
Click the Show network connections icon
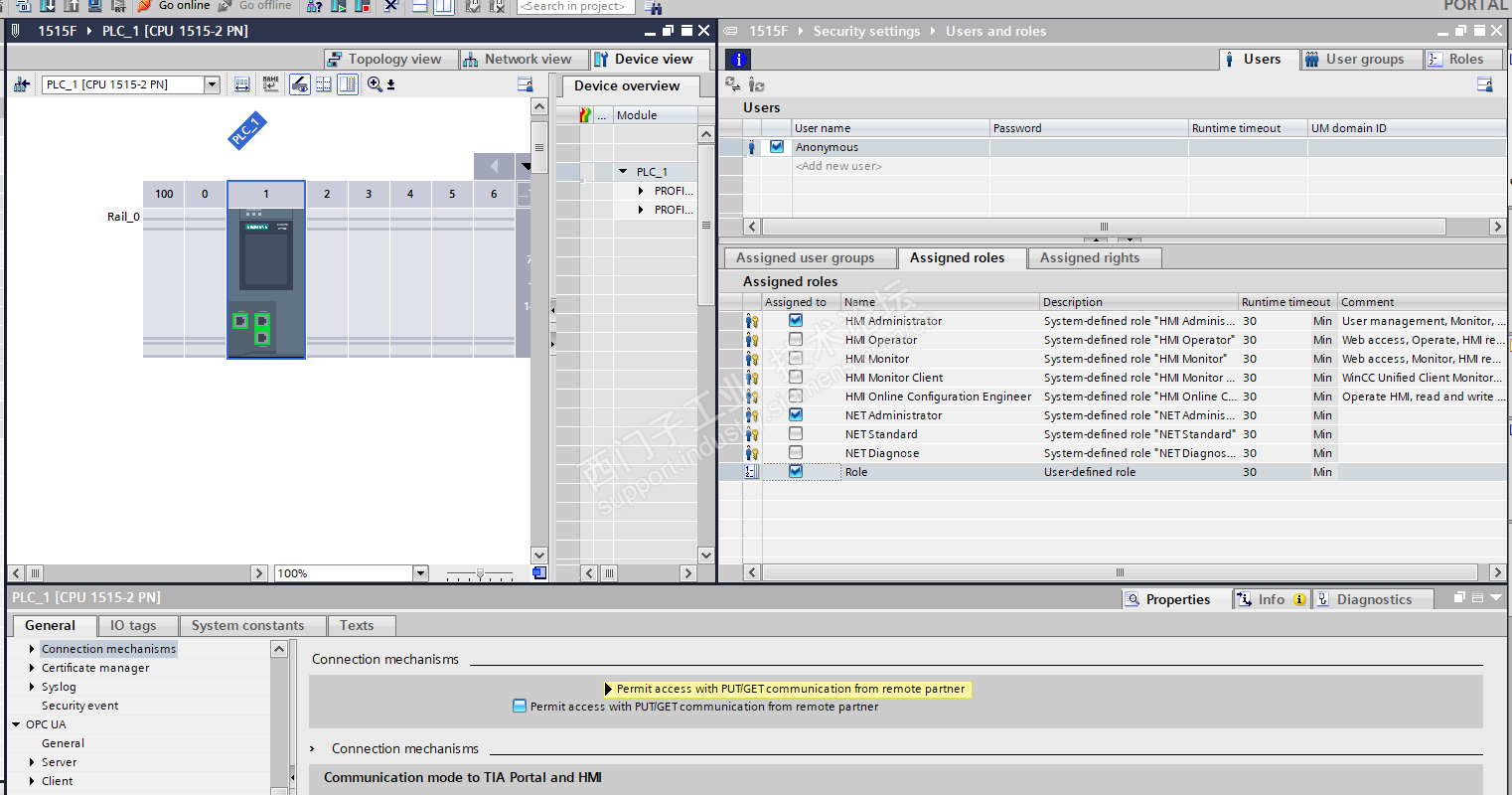21,84
